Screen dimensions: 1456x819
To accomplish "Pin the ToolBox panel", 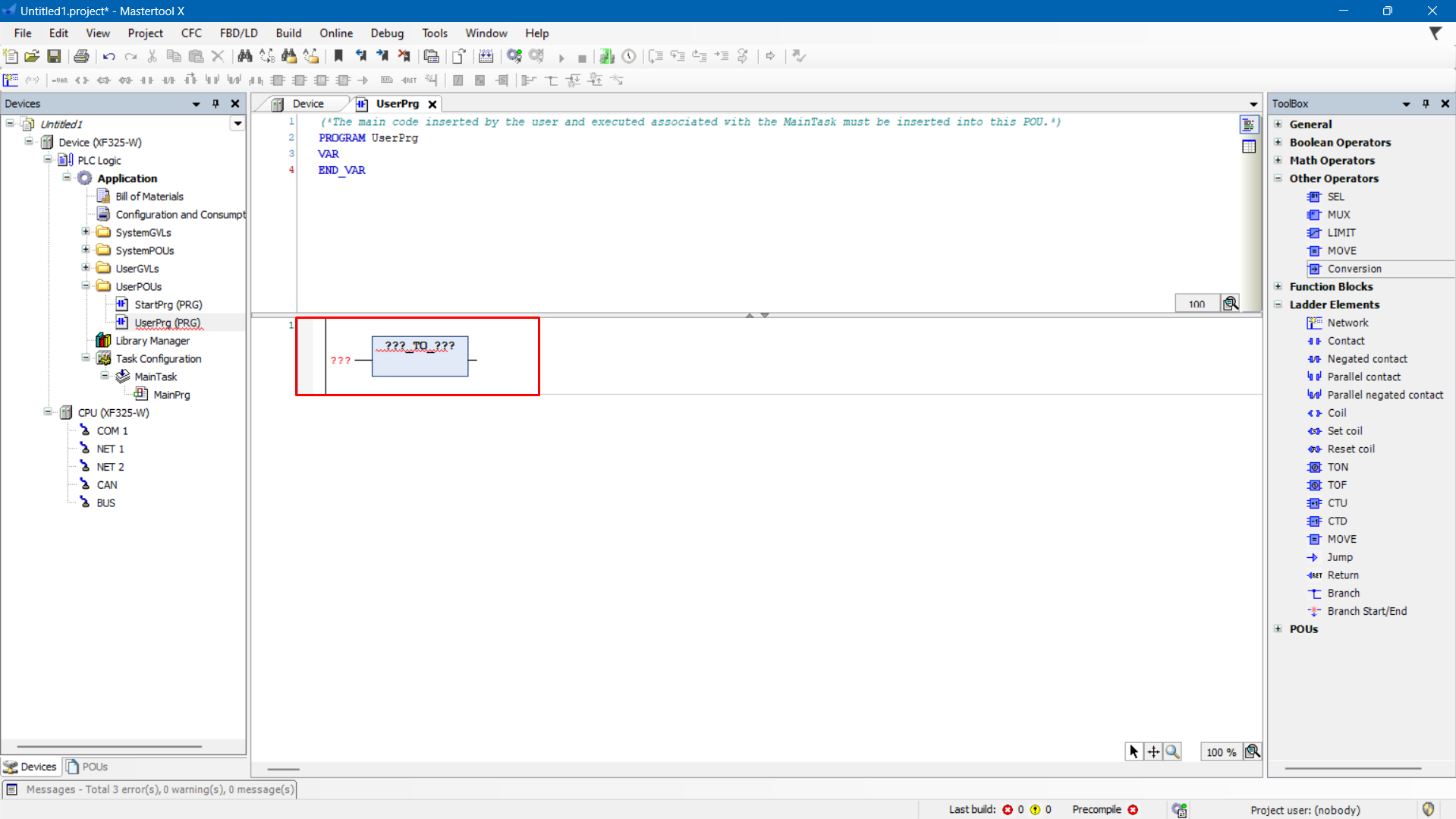I will pos(1426,104).
